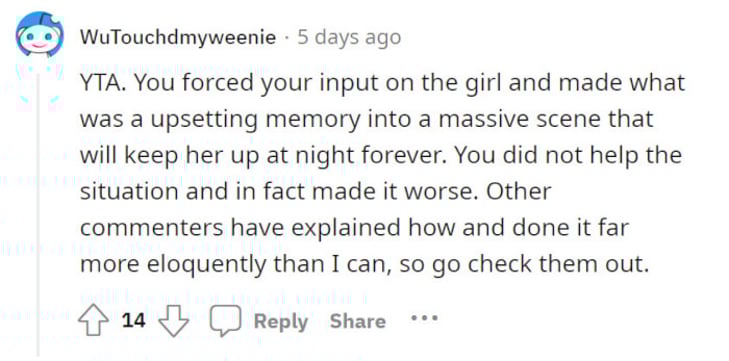Open WuTouchdmyweenie's Snoo avatar

click(39, 34)
